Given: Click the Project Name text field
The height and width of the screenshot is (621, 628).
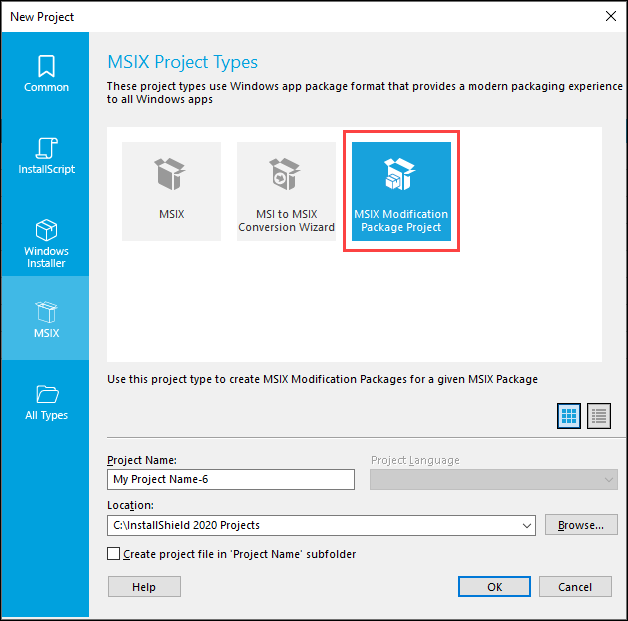Looking at the screenshot, I should pos(230,479).
